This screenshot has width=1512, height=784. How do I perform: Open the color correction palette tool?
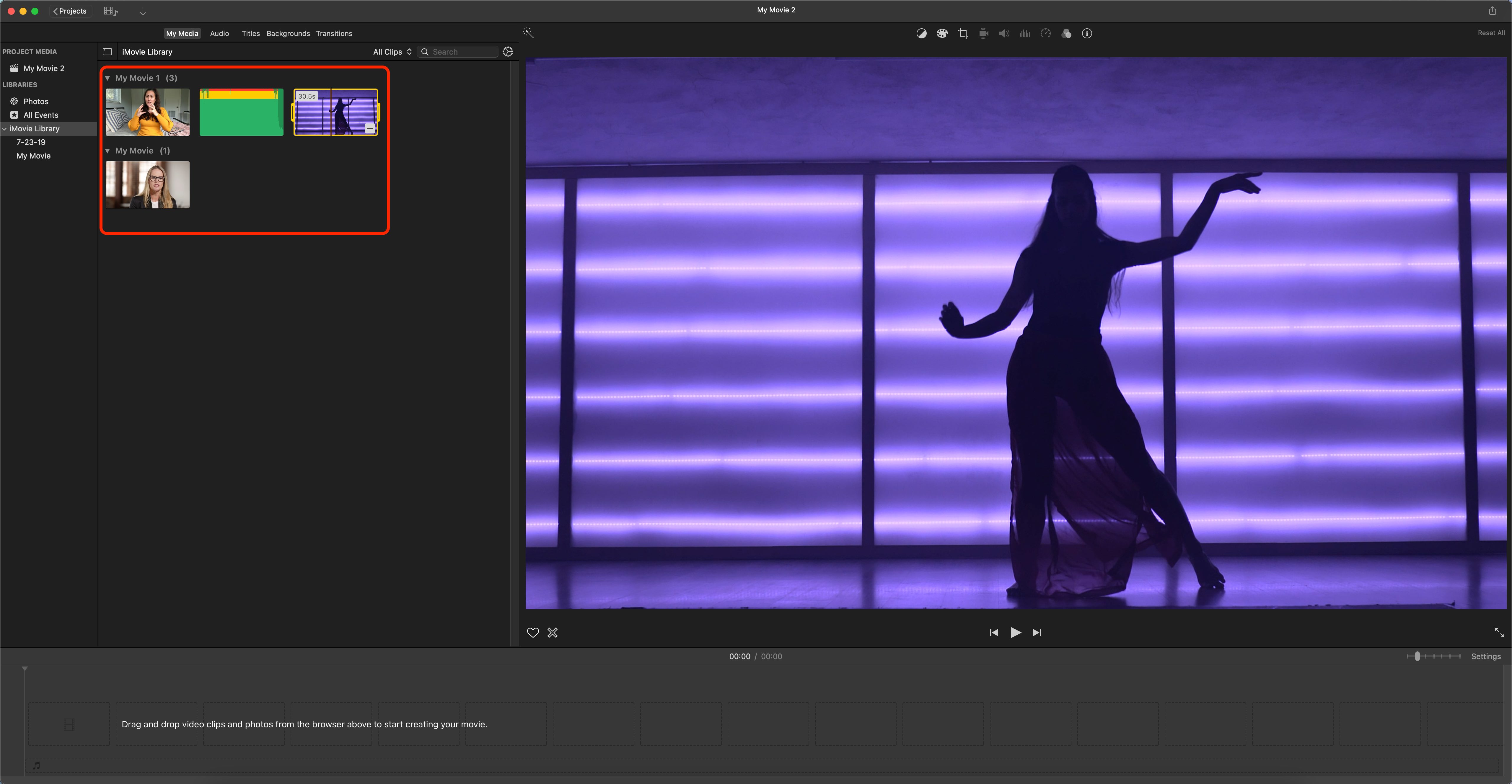click(x=942, y=33)
